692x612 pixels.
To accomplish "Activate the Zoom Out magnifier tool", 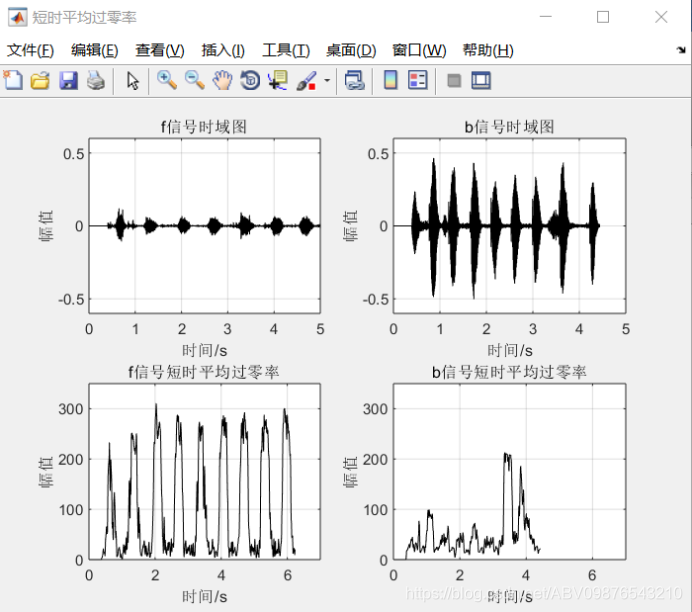I will point(195,80).
